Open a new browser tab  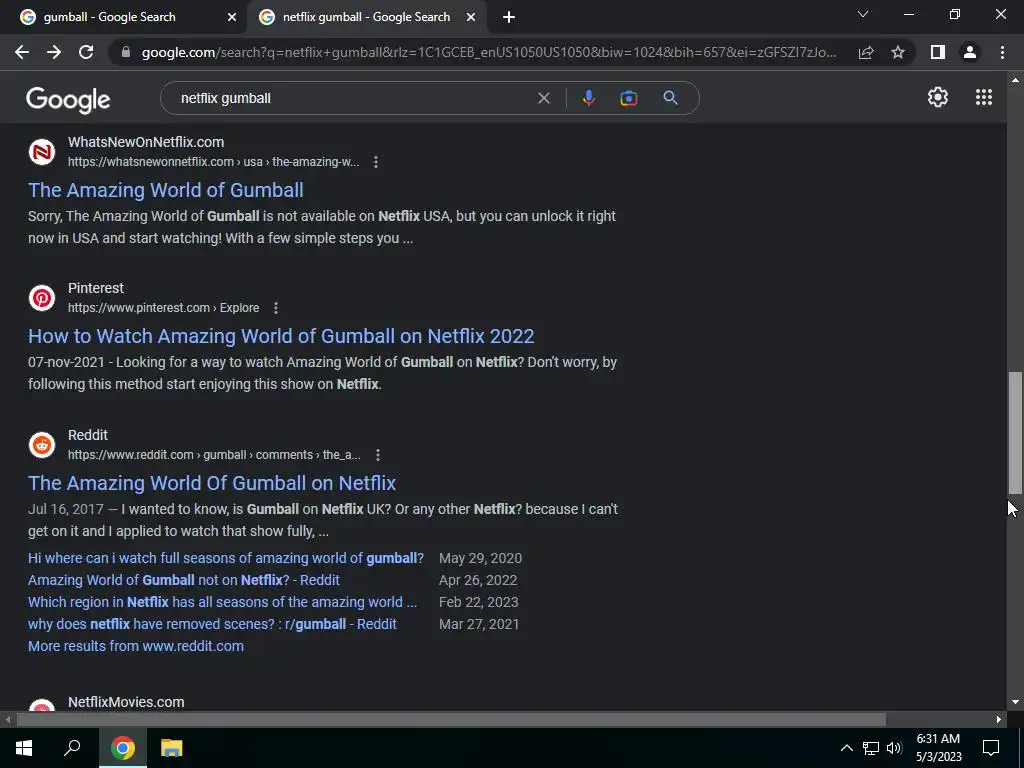(509, 18)
